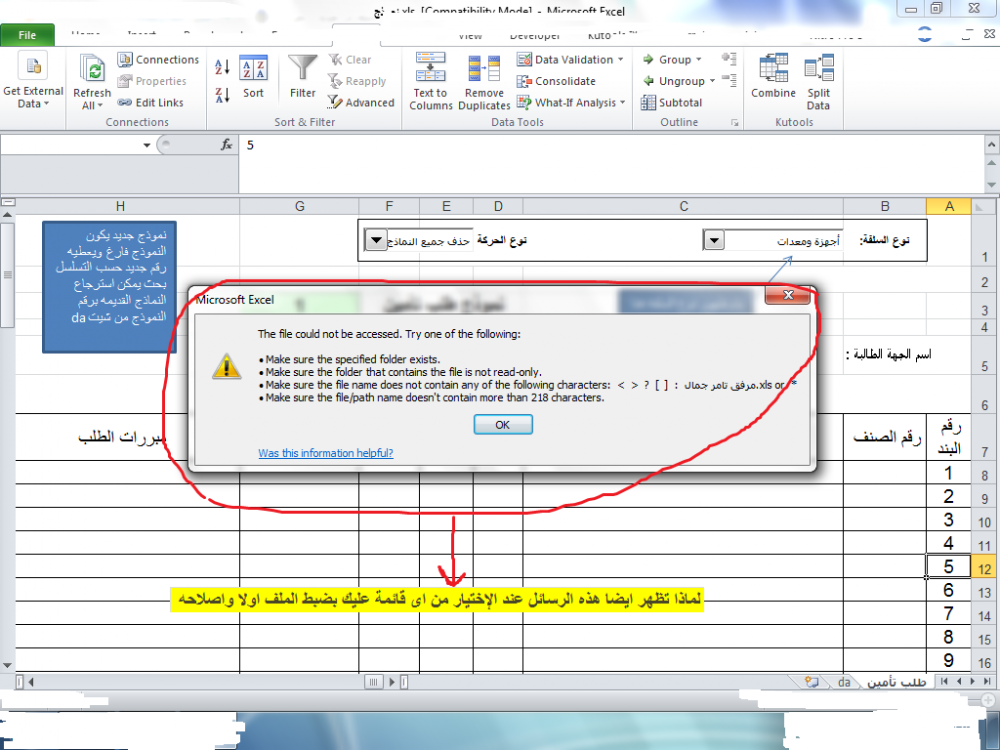Toggle the Filter funnel
The image size is (1000, 750).
pos(302,77)
